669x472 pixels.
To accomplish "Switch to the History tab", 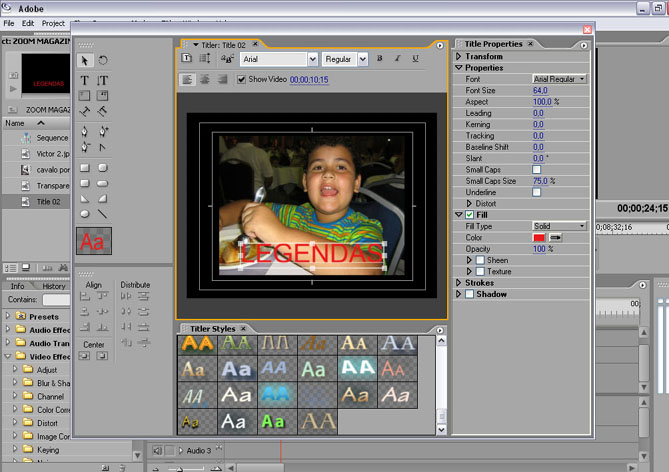I will (x=54, y=286).
